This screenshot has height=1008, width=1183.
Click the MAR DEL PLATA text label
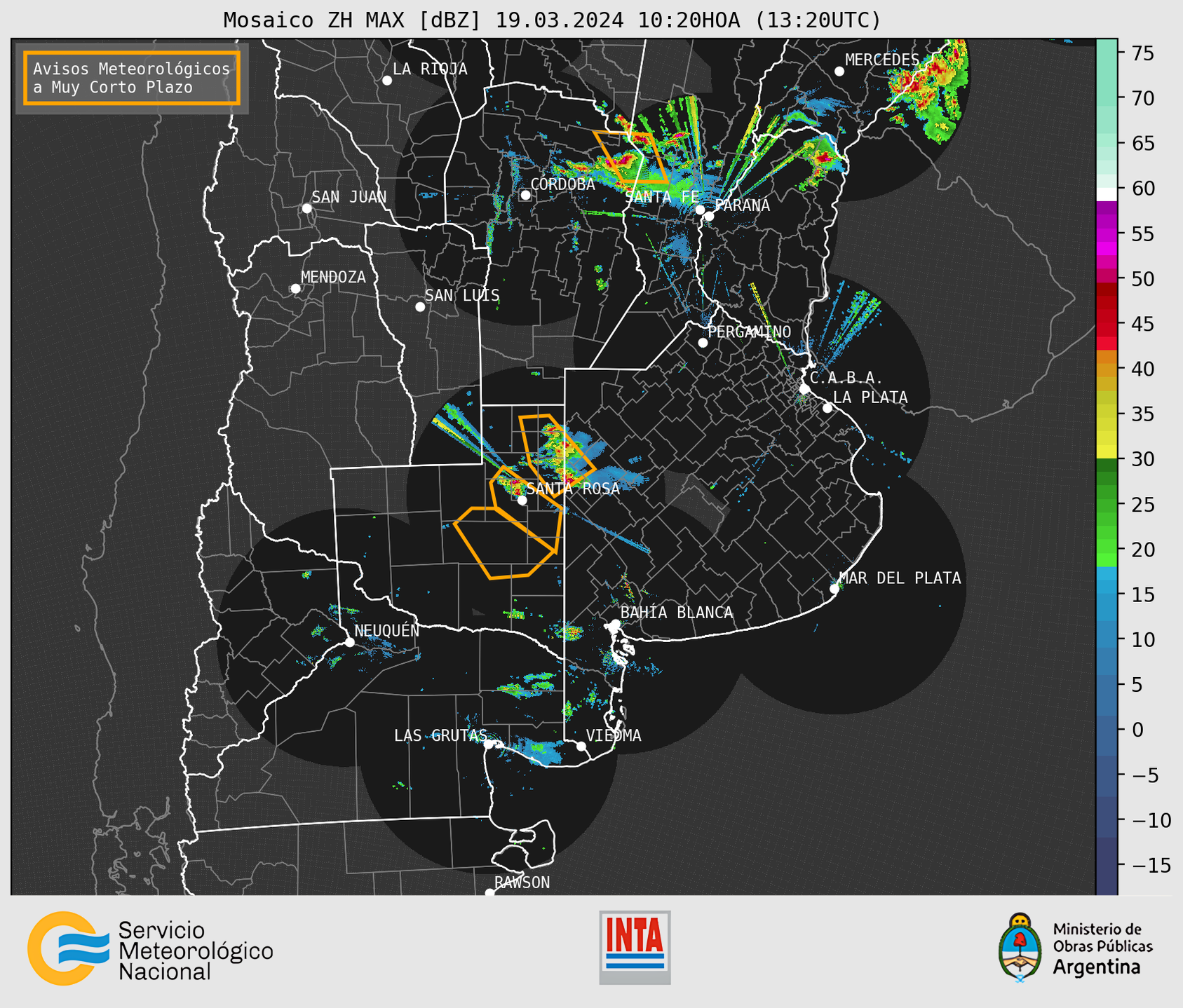[x=900, y=578]
